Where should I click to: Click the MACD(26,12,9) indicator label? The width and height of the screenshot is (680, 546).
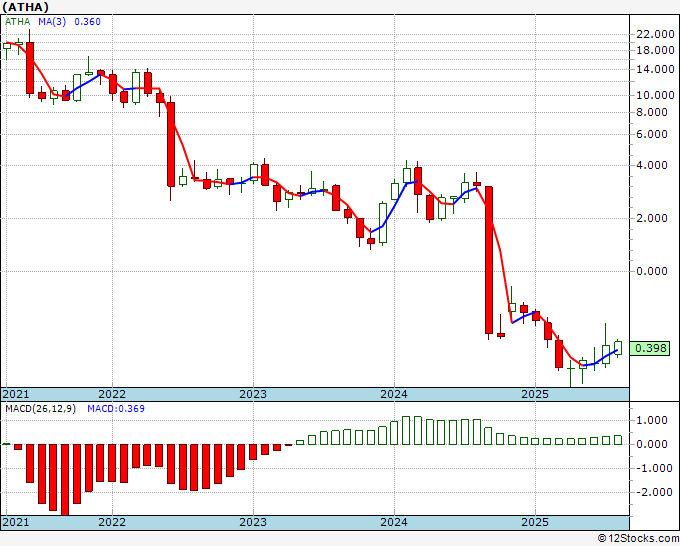point(40,409)
